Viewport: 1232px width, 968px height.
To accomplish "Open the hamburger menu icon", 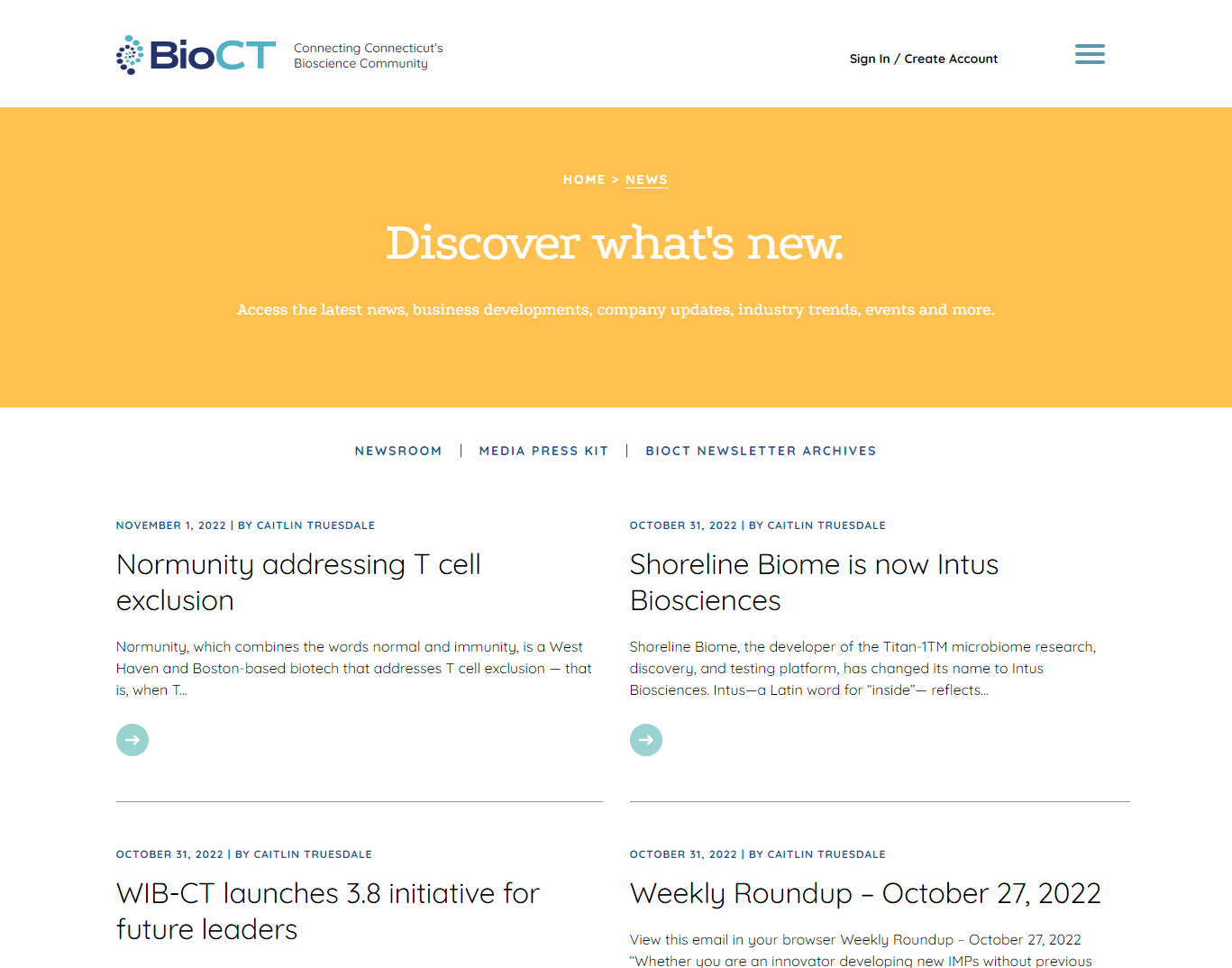I will [x=1090, y=55].
